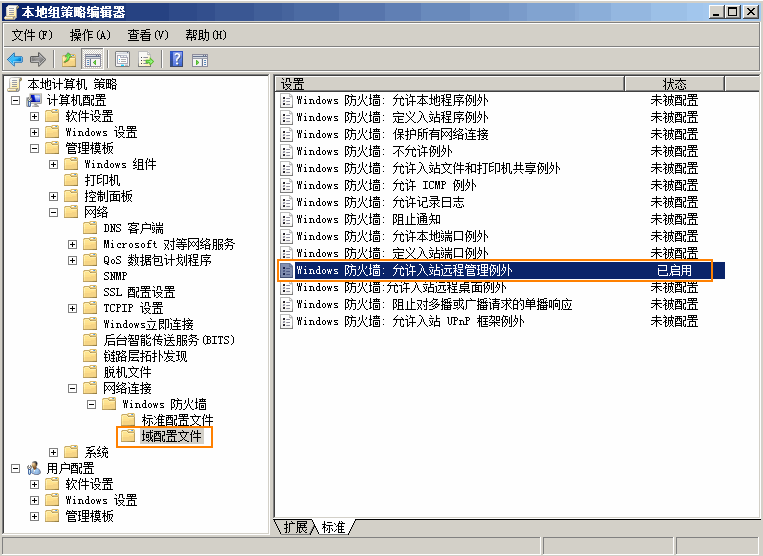Screen dimensions: 763x556
Task: Open Help via the question mark icon
Action: click(176, 59)
